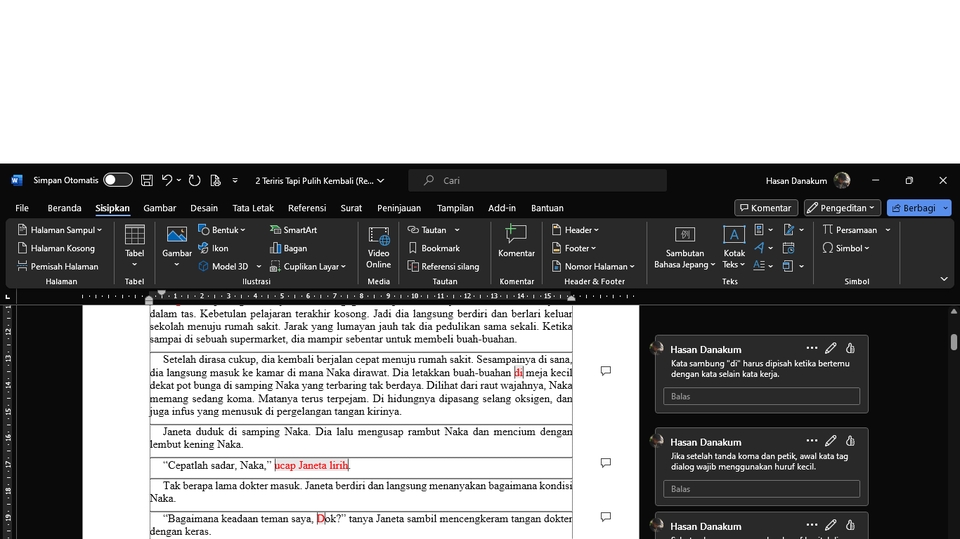This screenshot has height=539, width=960.
Task: Open the Simbol symbol menu
Action: click(x=846, y=248)
